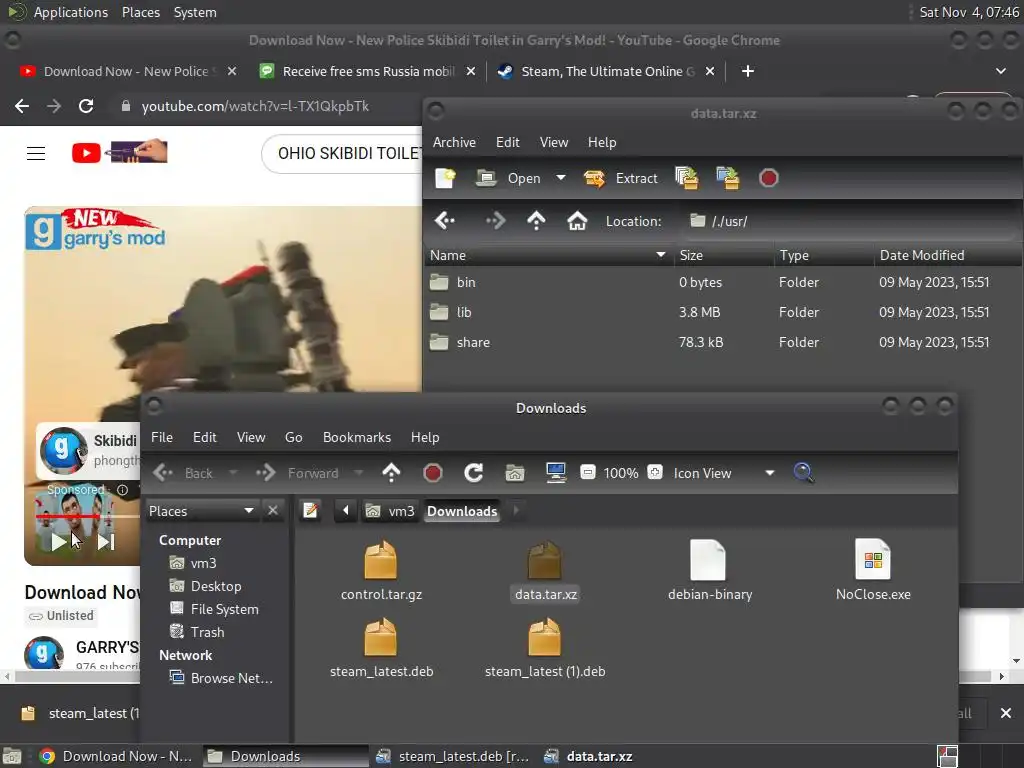Open archive manager Help menu
The width and height of the screenshot is (1024, 768).
click(x=602, y=142)
